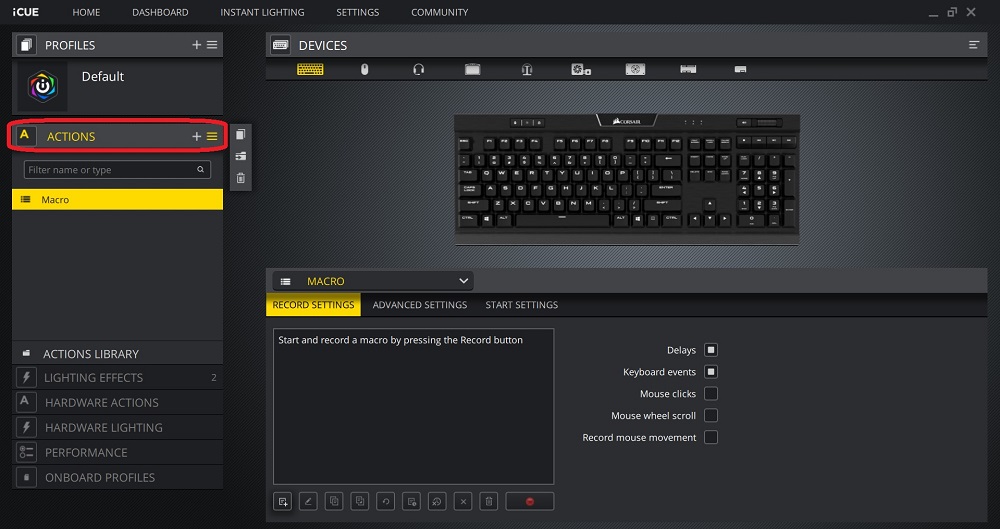Expand the Onboard Profiles section
Screen dimensions: 1000x529
(117, 477)
